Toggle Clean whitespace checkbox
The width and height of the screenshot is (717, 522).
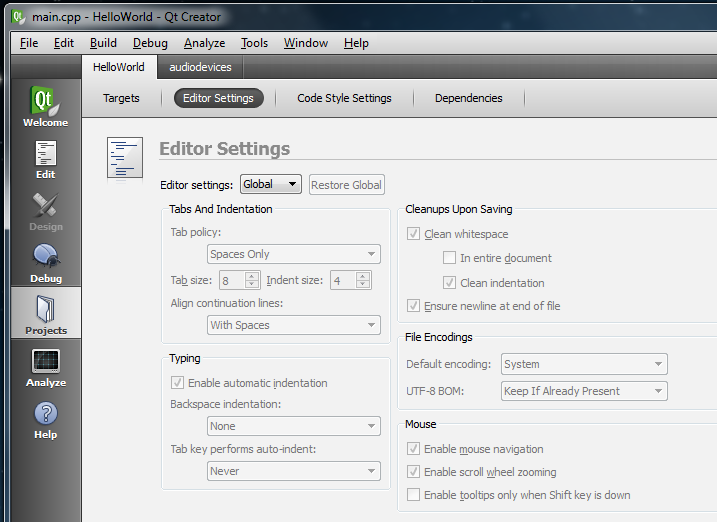[413, 234]
